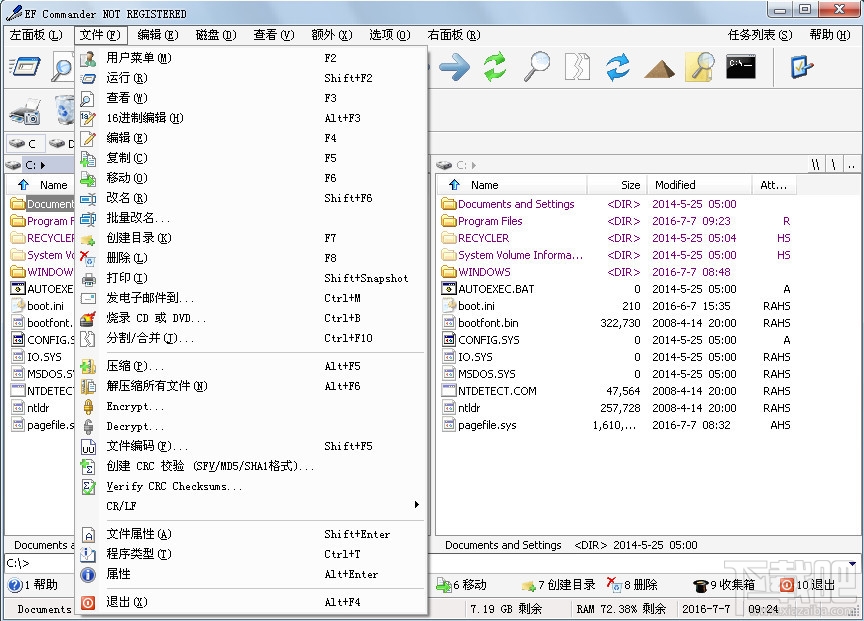Click the printer icon in the left sidebar

coord(22,110)
